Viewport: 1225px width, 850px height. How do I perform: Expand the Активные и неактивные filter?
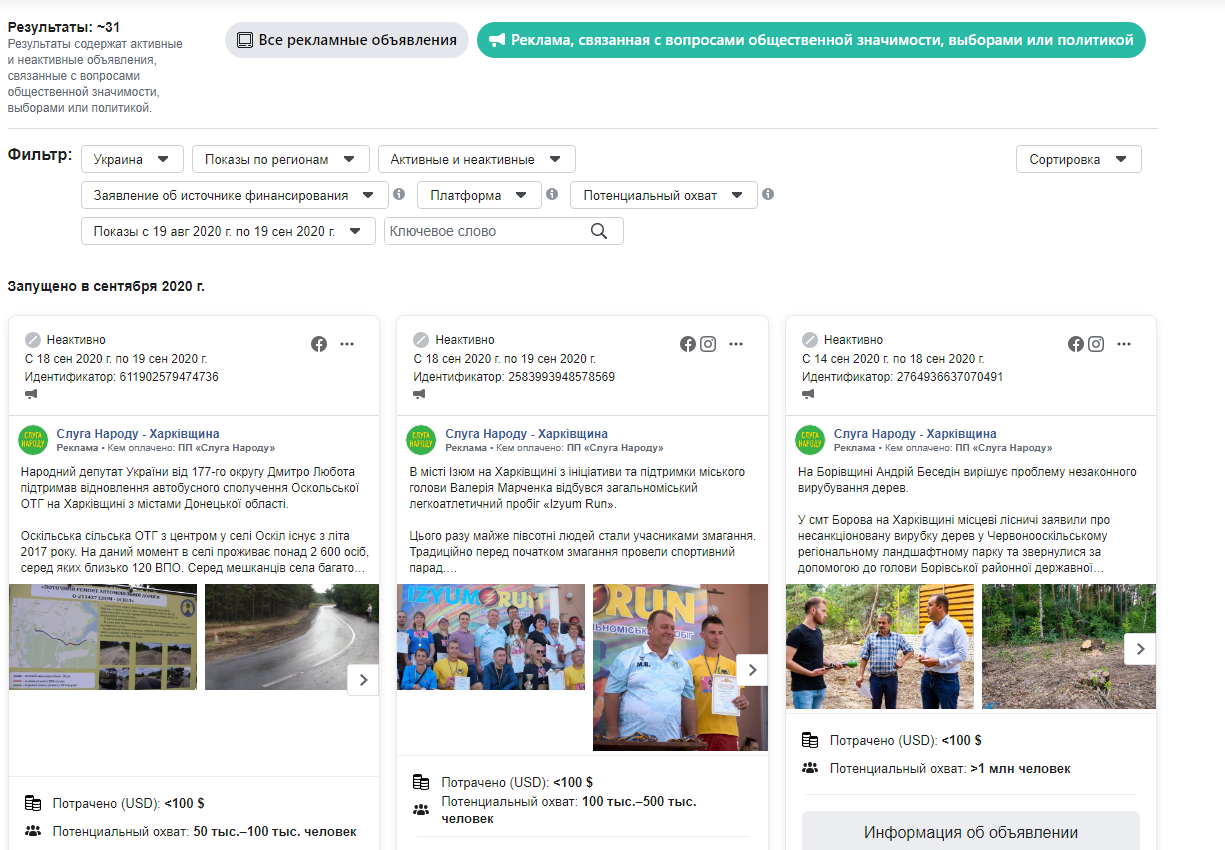click(476, 159)
